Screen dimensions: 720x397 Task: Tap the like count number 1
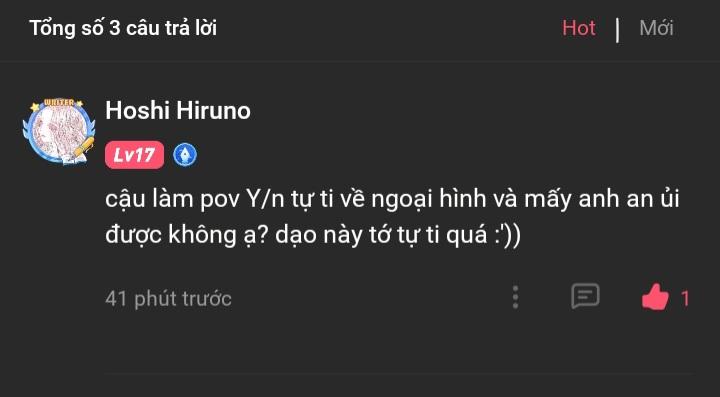pyautogui.click(x=685, y=299)
